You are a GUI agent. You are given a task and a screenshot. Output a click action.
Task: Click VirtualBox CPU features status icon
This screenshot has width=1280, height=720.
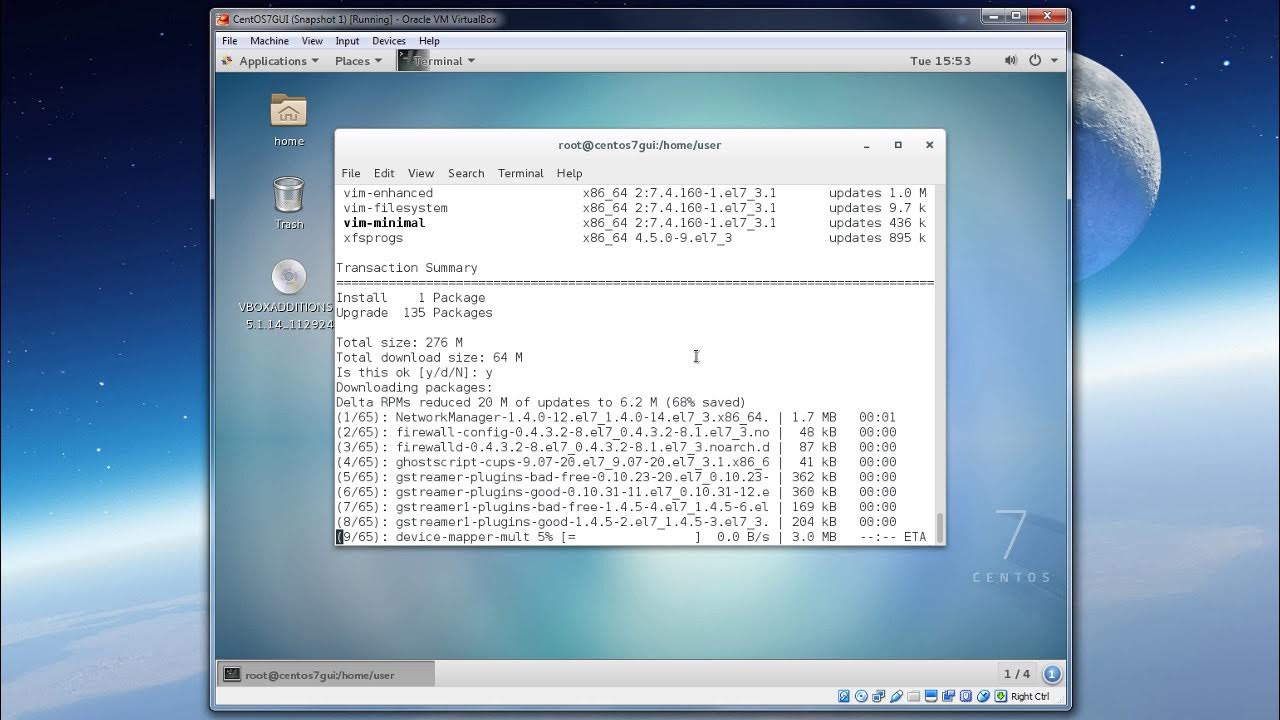click(966, 696)
